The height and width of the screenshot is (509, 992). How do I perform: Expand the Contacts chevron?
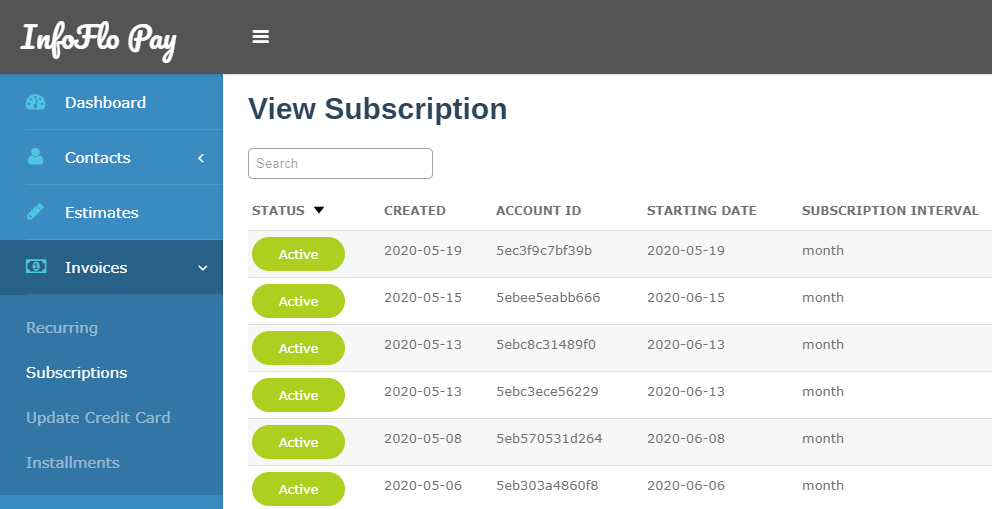point(201,158)
